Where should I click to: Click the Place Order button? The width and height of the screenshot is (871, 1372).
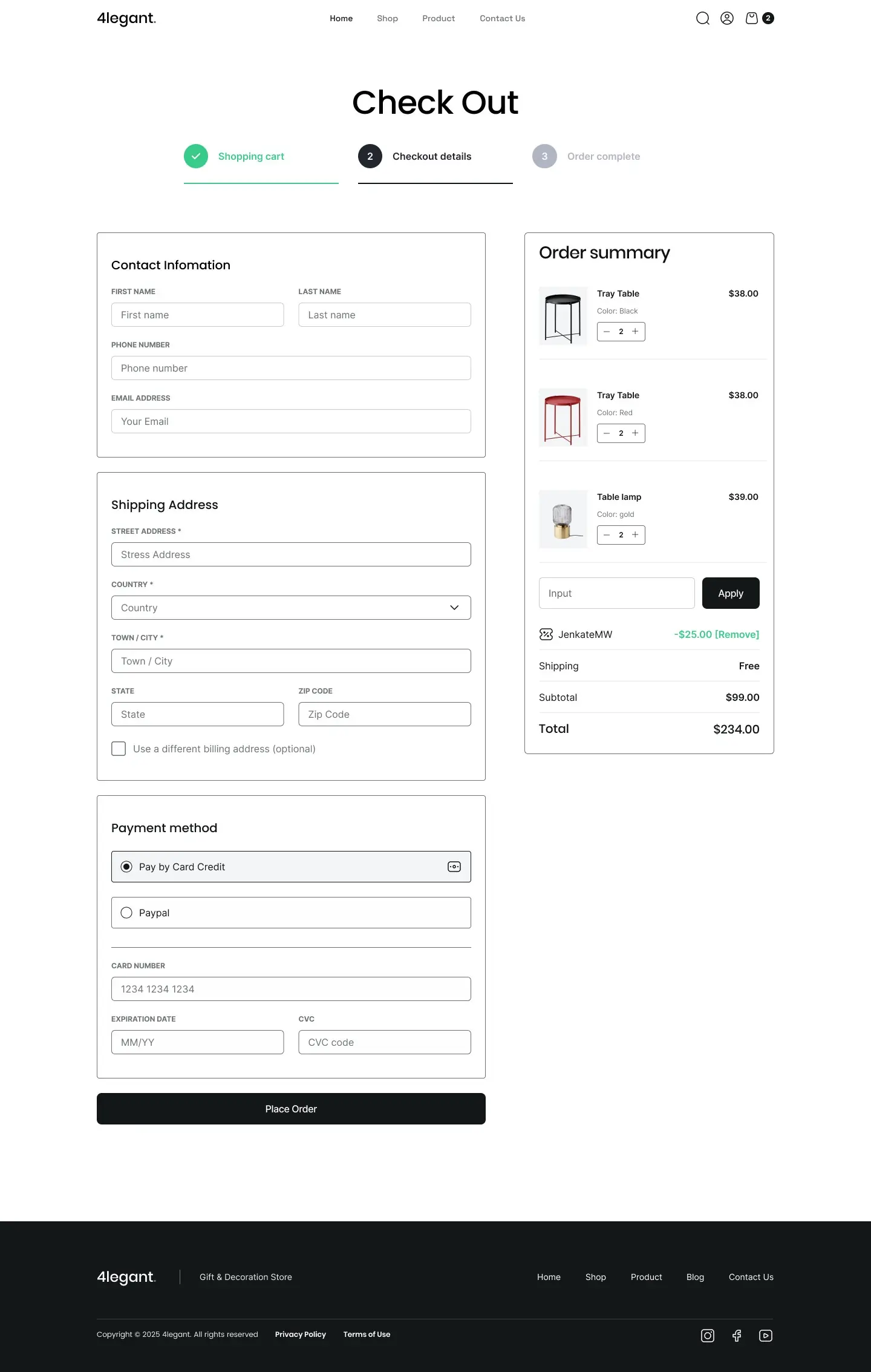(291, 1109)
